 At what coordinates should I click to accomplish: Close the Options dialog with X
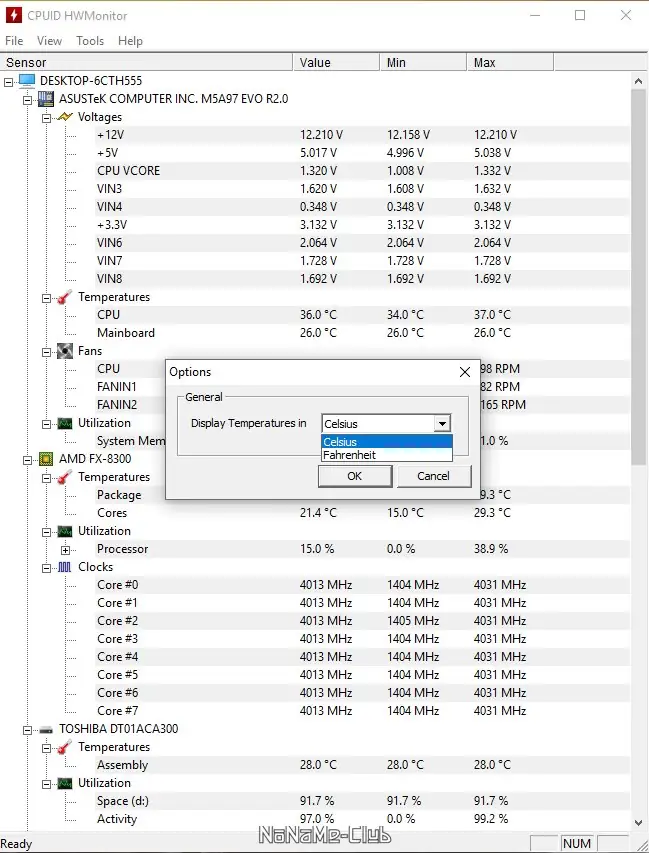(x=465, y=372)
